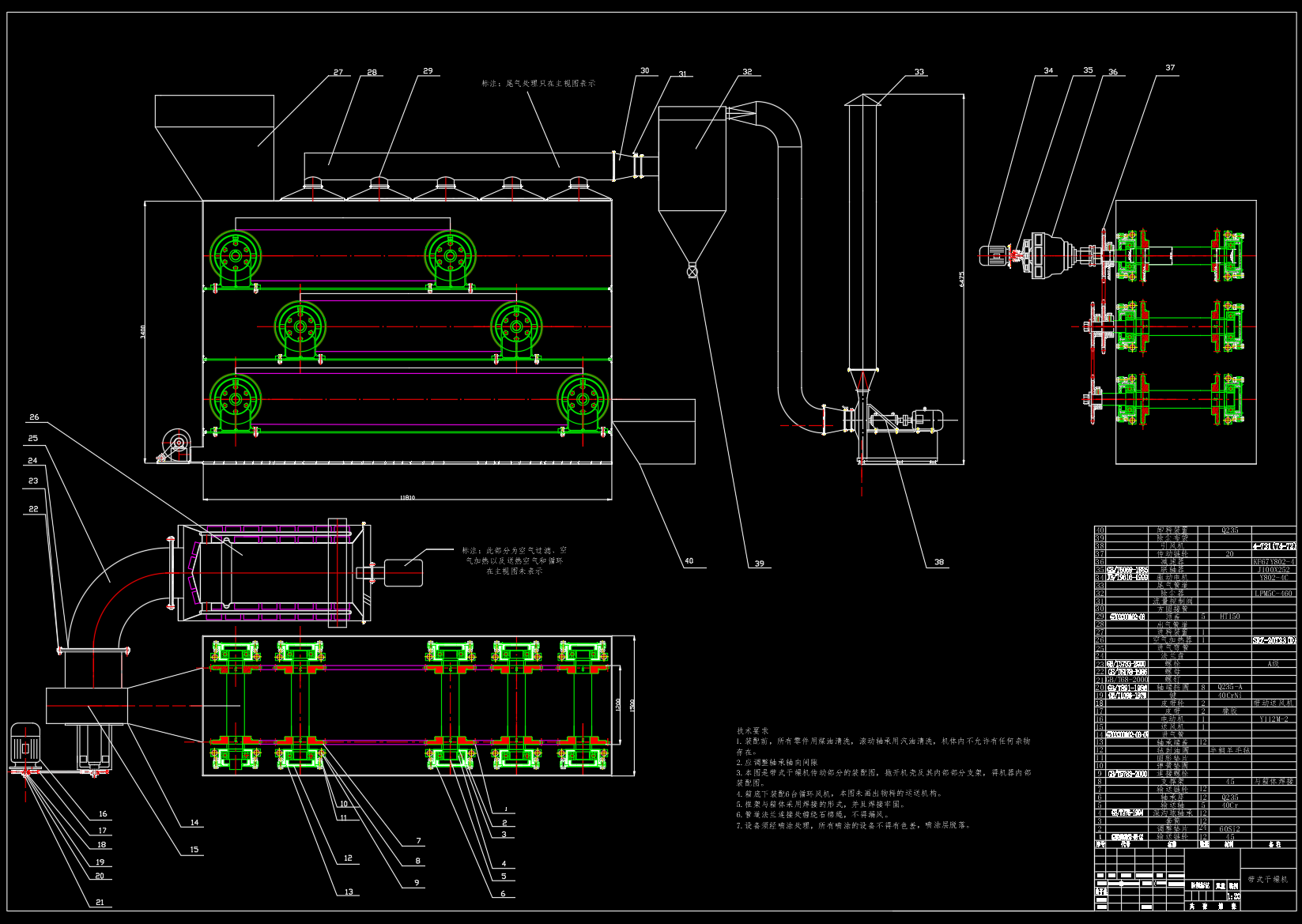Image resolution: width=1302 pixels, height=924 pixels.
Task: Select the 3400 height dimension text
Action: point(143,330)
